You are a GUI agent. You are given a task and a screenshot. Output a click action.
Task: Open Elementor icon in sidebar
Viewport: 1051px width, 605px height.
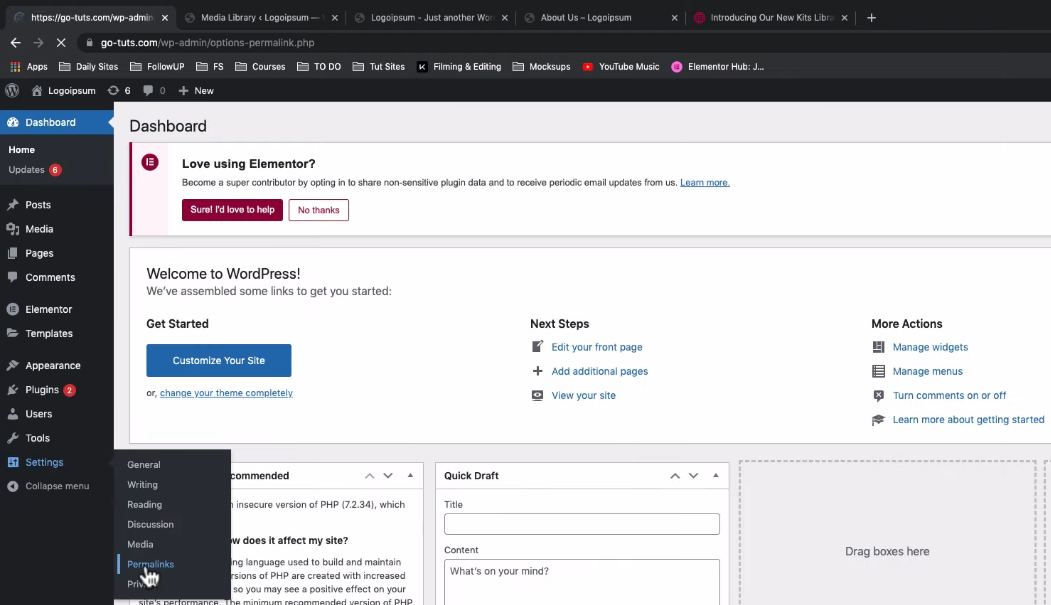(x=13, y=309)
